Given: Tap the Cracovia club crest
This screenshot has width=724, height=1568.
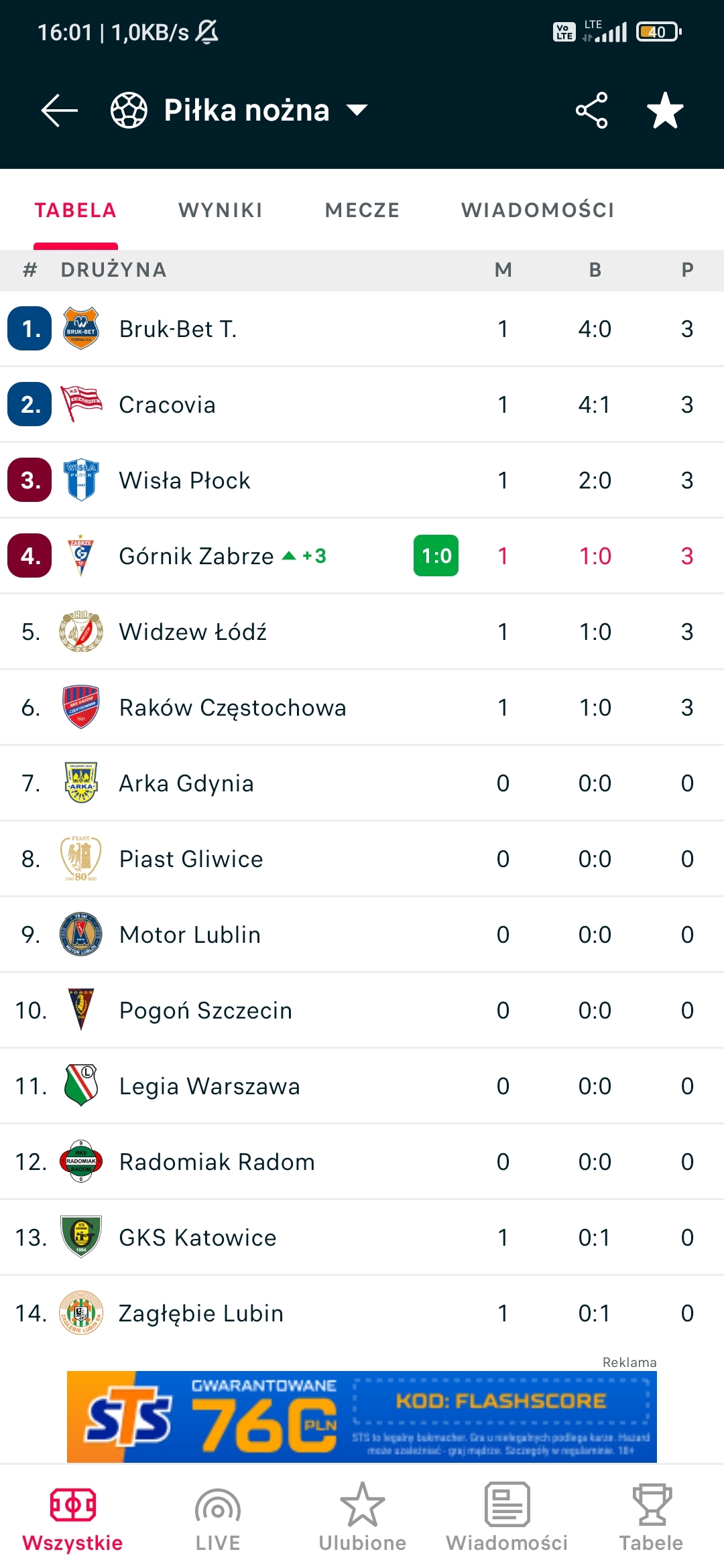Looking at the screenshot, I should pyautogui.click(x=81, y=404).
